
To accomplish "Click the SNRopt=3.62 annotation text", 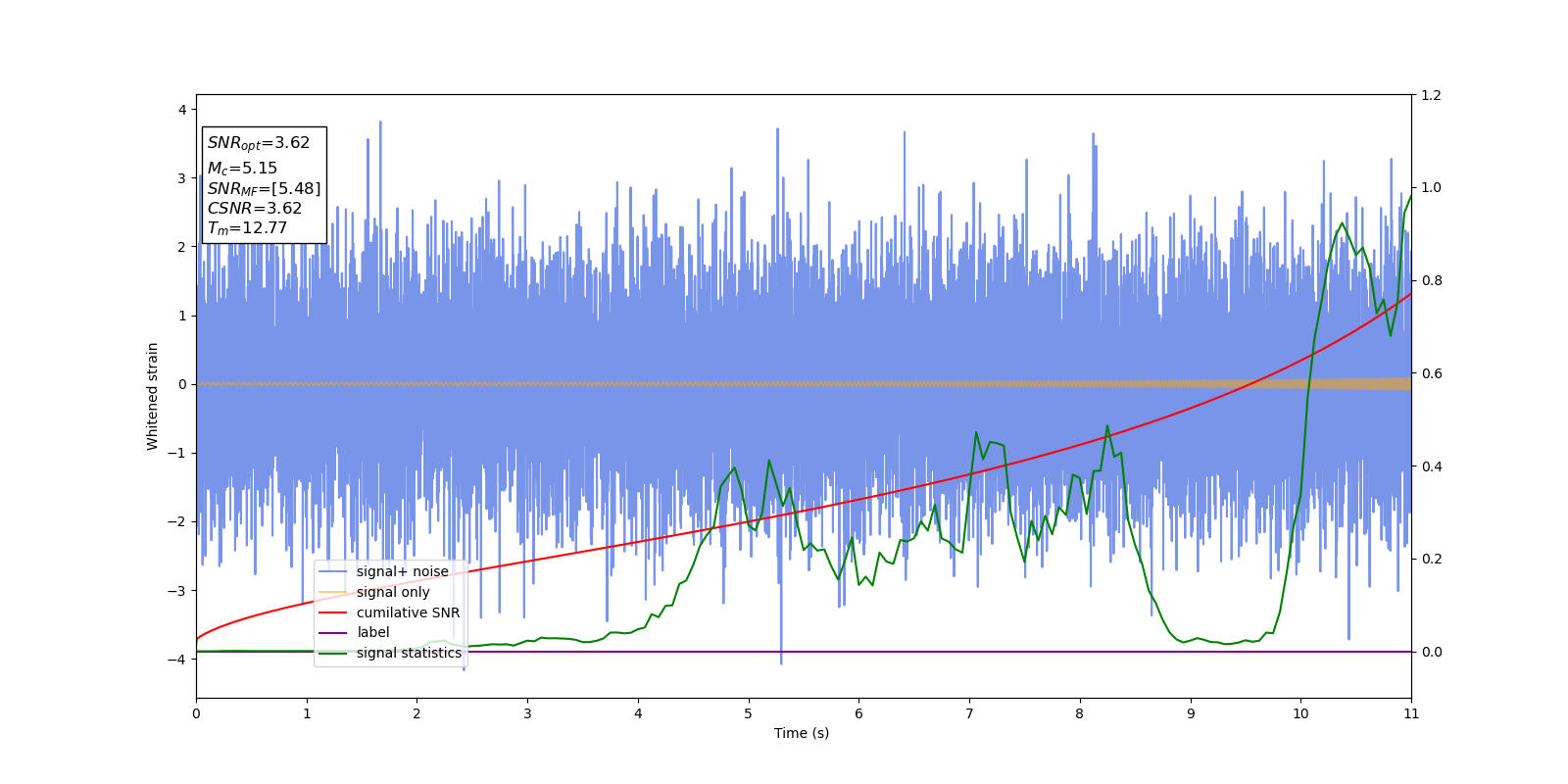I will point(259,143).
